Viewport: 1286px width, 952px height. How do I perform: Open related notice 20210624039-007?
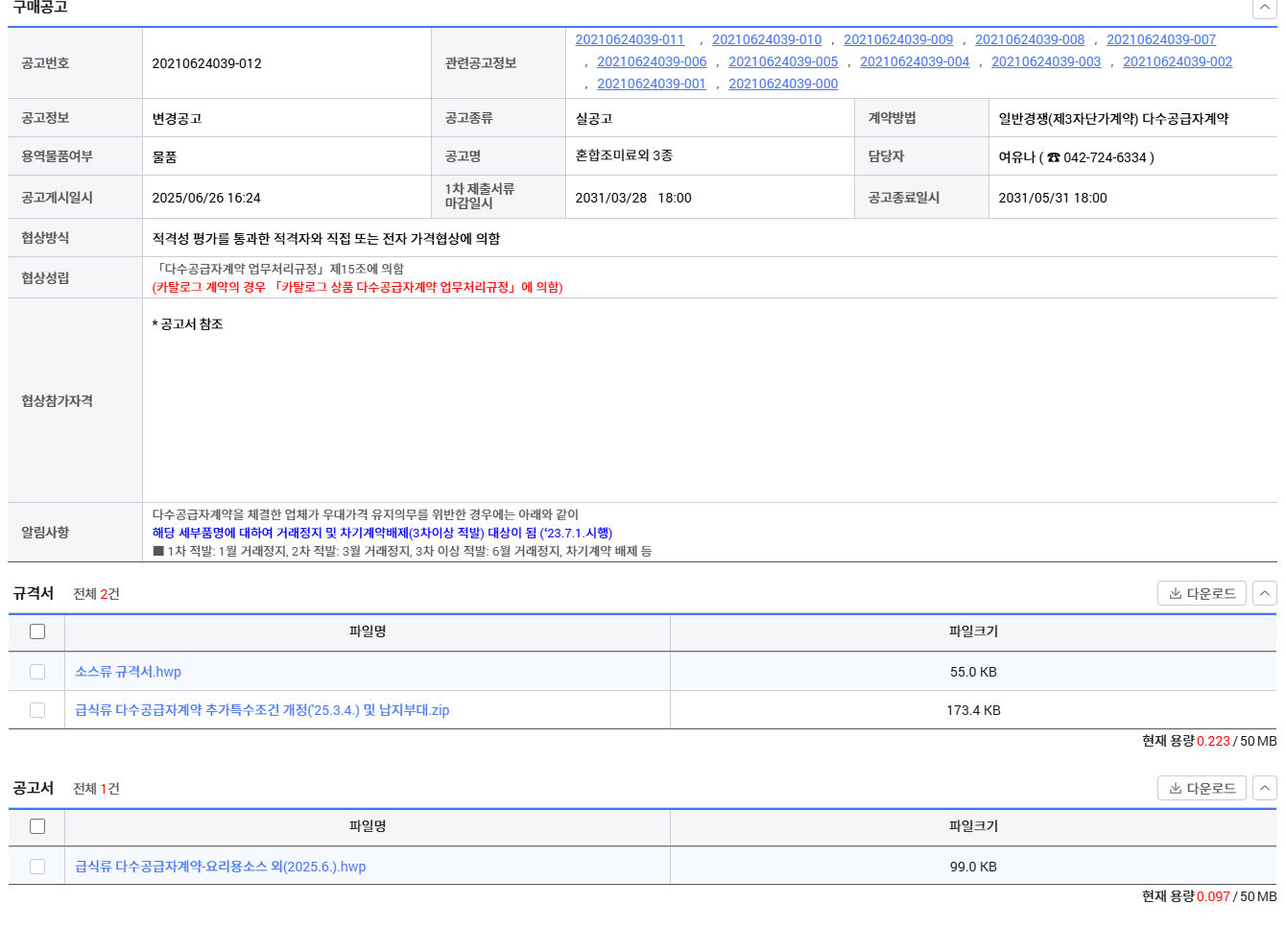(1160, 39)
